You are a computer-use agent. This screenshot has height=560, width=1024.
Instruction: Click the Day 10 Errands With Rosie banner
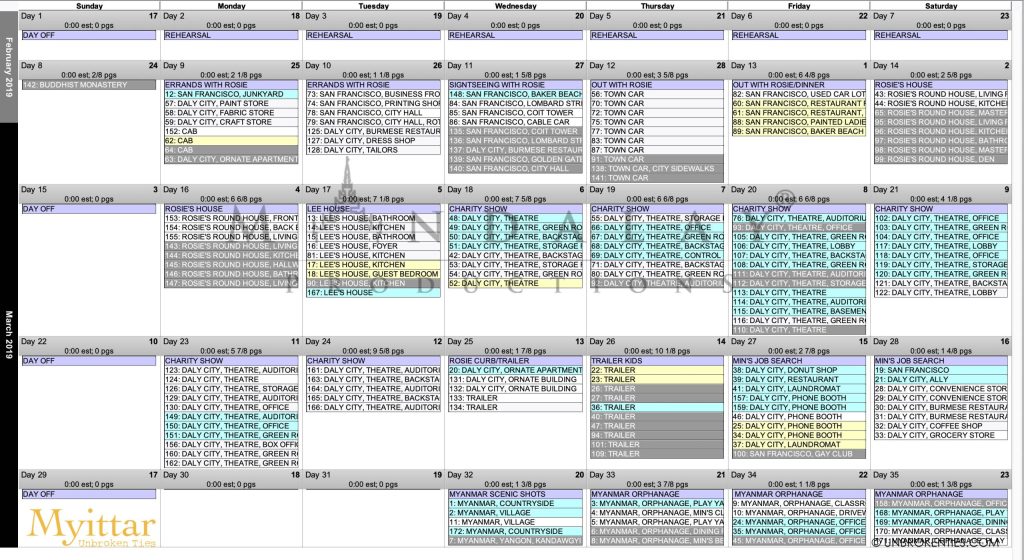pos(373,85)
